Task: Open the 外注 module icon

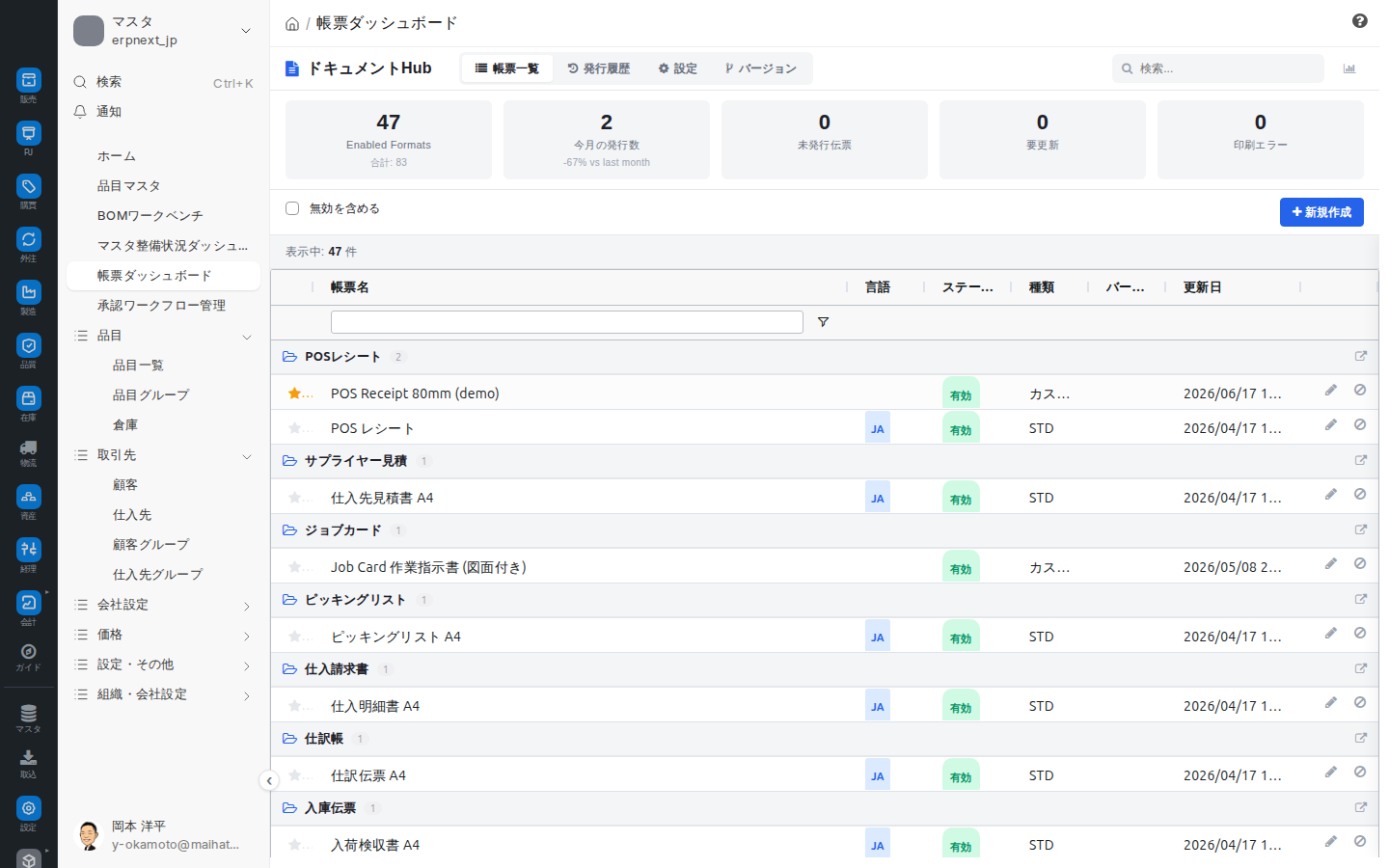Action: coord(28,239)
